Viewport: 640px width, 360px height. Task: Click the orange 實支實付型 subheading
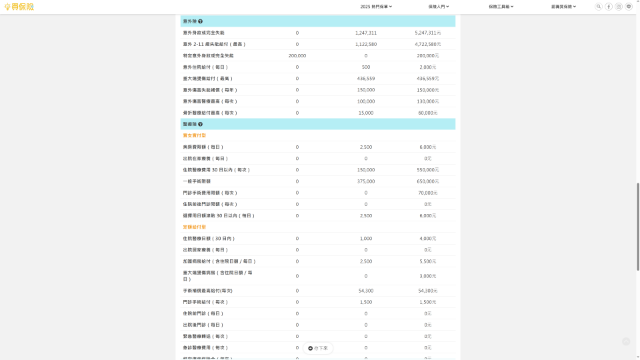[x=194, y=136]
